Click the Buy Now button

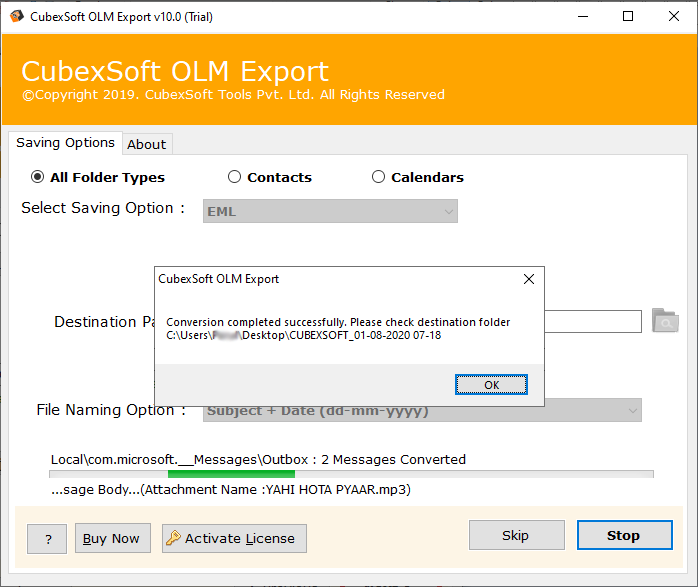tap(113, 538)
